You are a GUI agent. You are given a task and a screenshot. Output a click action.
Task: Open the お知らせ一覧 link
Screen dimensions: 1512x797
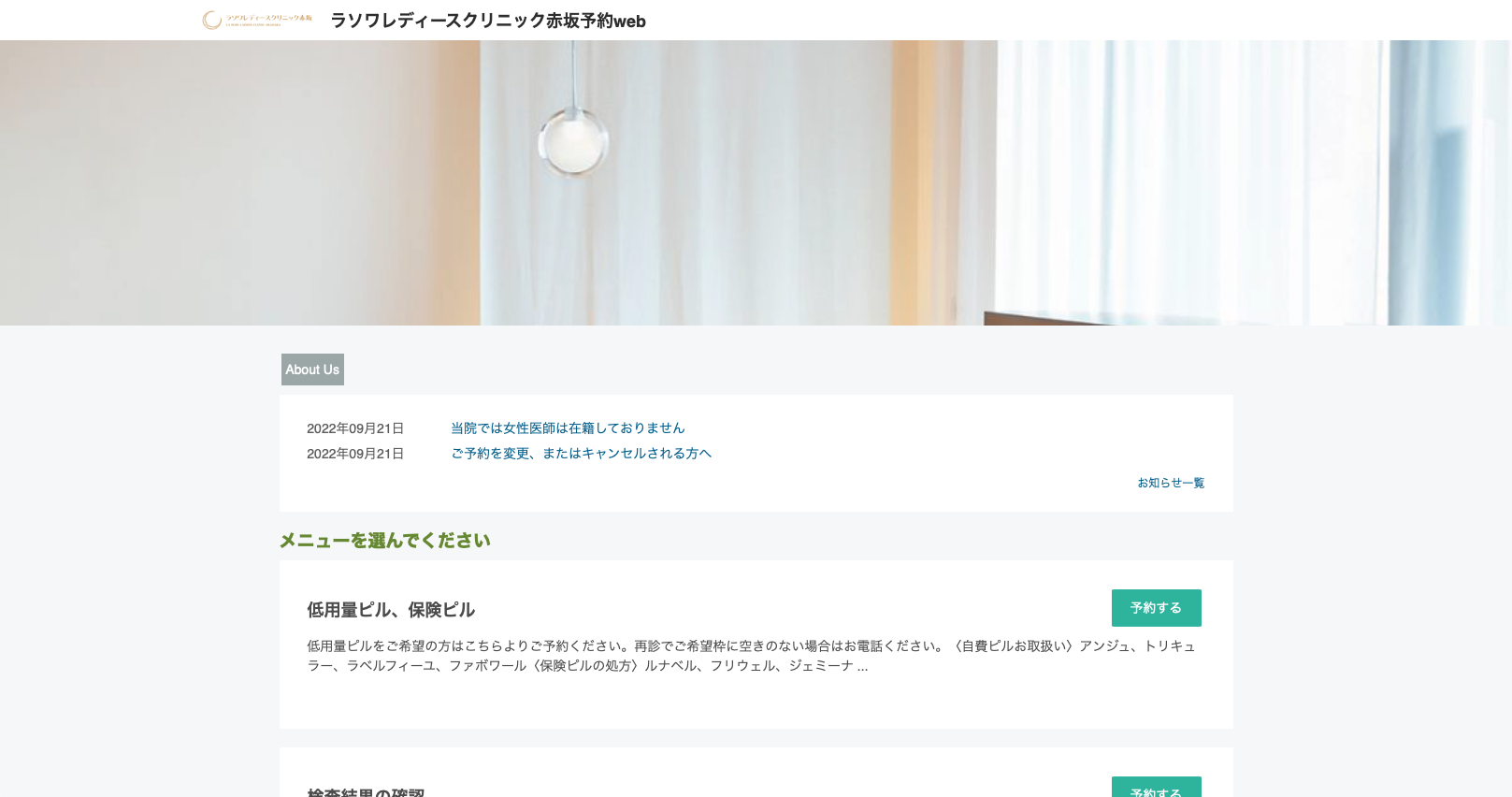pos(1171,483)
